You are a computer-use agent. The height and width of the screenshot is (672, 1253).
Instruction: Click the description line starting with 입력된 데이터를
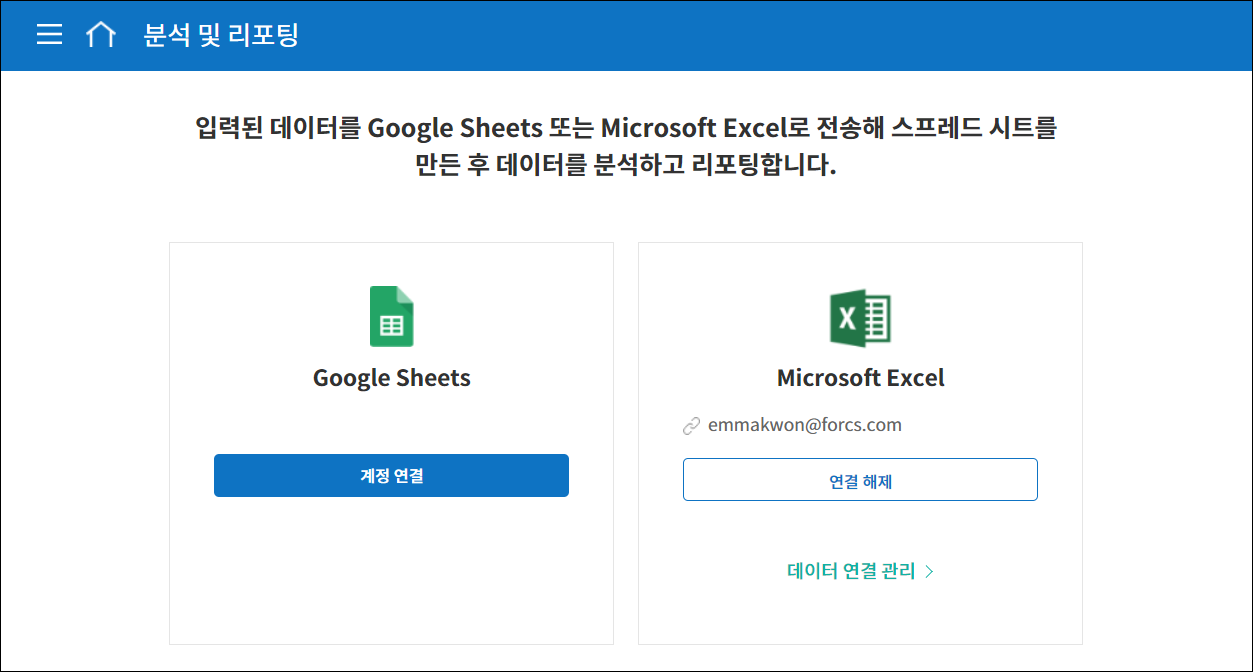pyautogui.click(x=626, y=128)
